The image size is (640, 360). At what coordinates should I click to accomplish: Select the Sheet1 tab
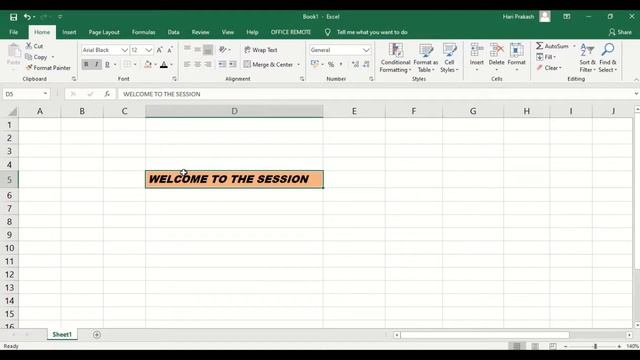[62, 335]
